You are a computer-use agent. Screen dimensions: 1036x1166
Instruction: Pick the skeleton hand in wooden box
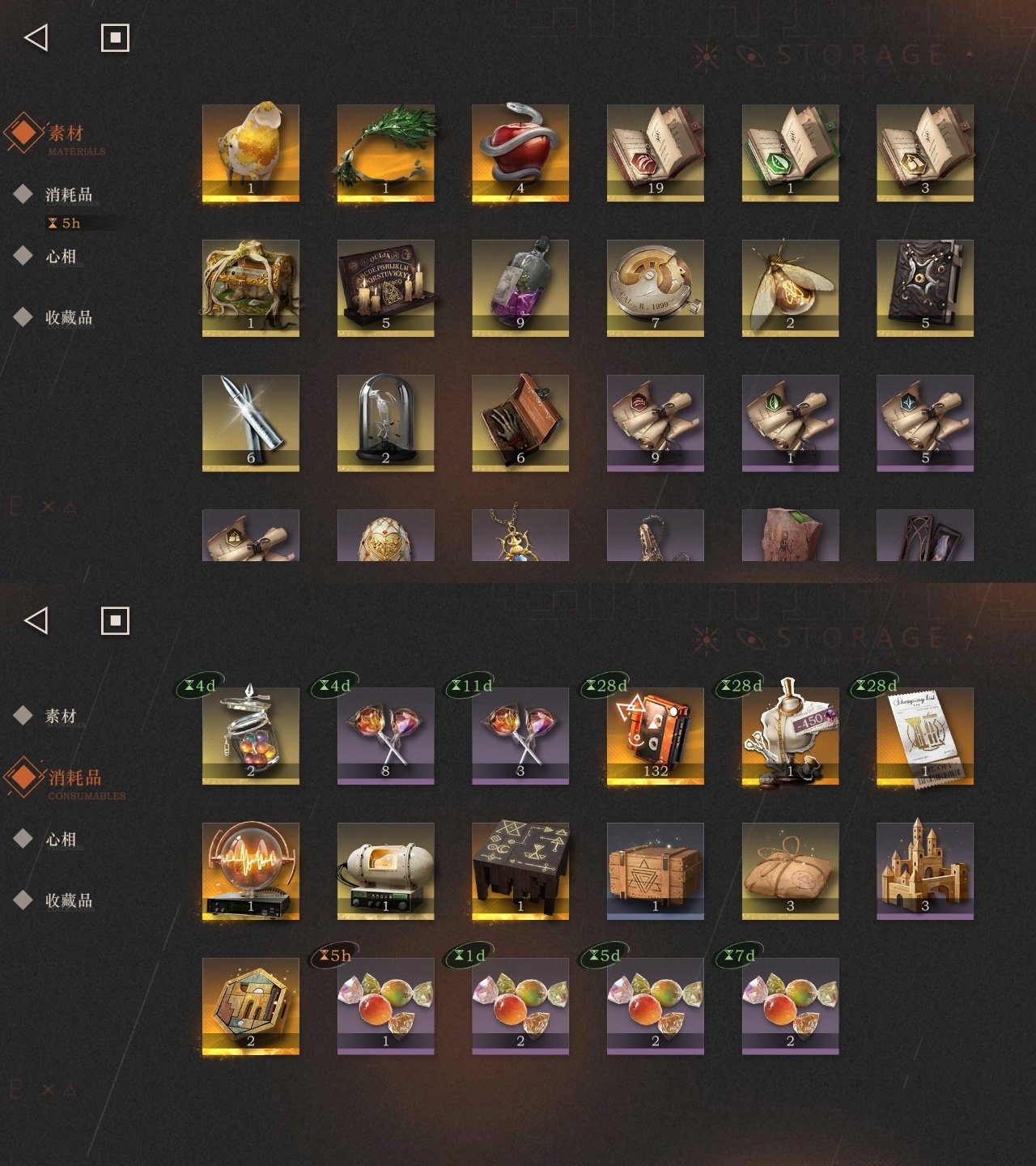(x=520, y=423)
